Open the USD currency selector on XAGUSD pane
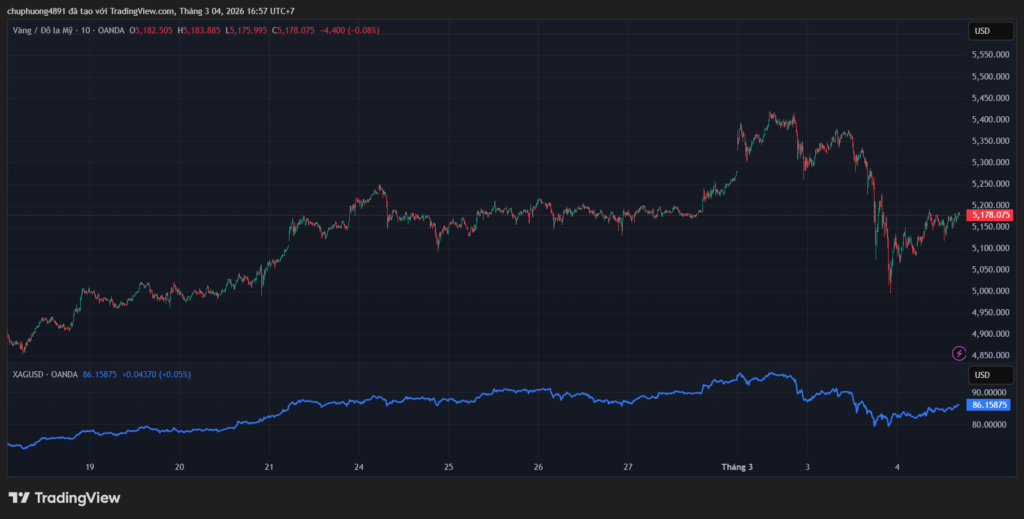Viewport: 1024px width, 519px height. coord(982,375)
